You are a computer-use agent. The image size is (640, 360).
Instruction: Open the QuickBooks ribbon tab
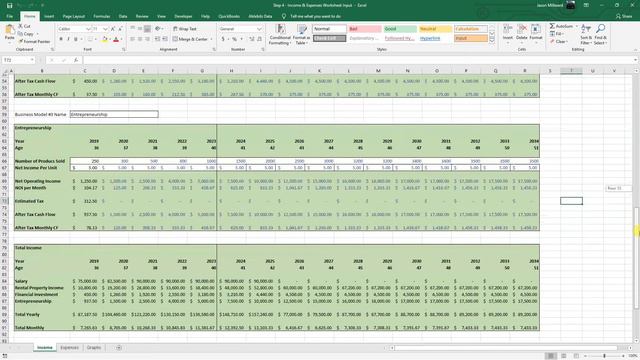pyautogui.click(x=229, y=16)
